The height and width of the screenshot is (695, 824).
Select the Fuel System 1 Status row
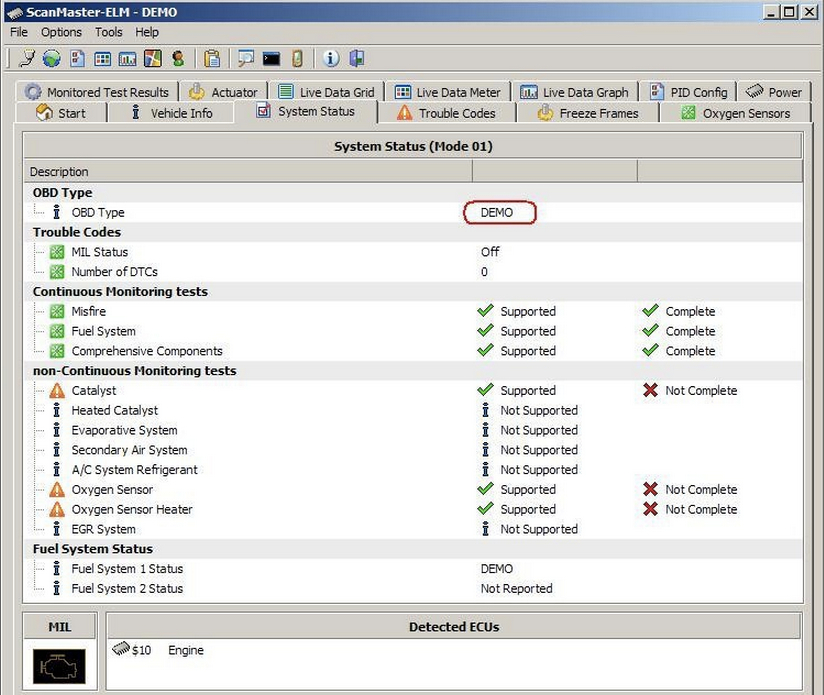coord(413,569)
